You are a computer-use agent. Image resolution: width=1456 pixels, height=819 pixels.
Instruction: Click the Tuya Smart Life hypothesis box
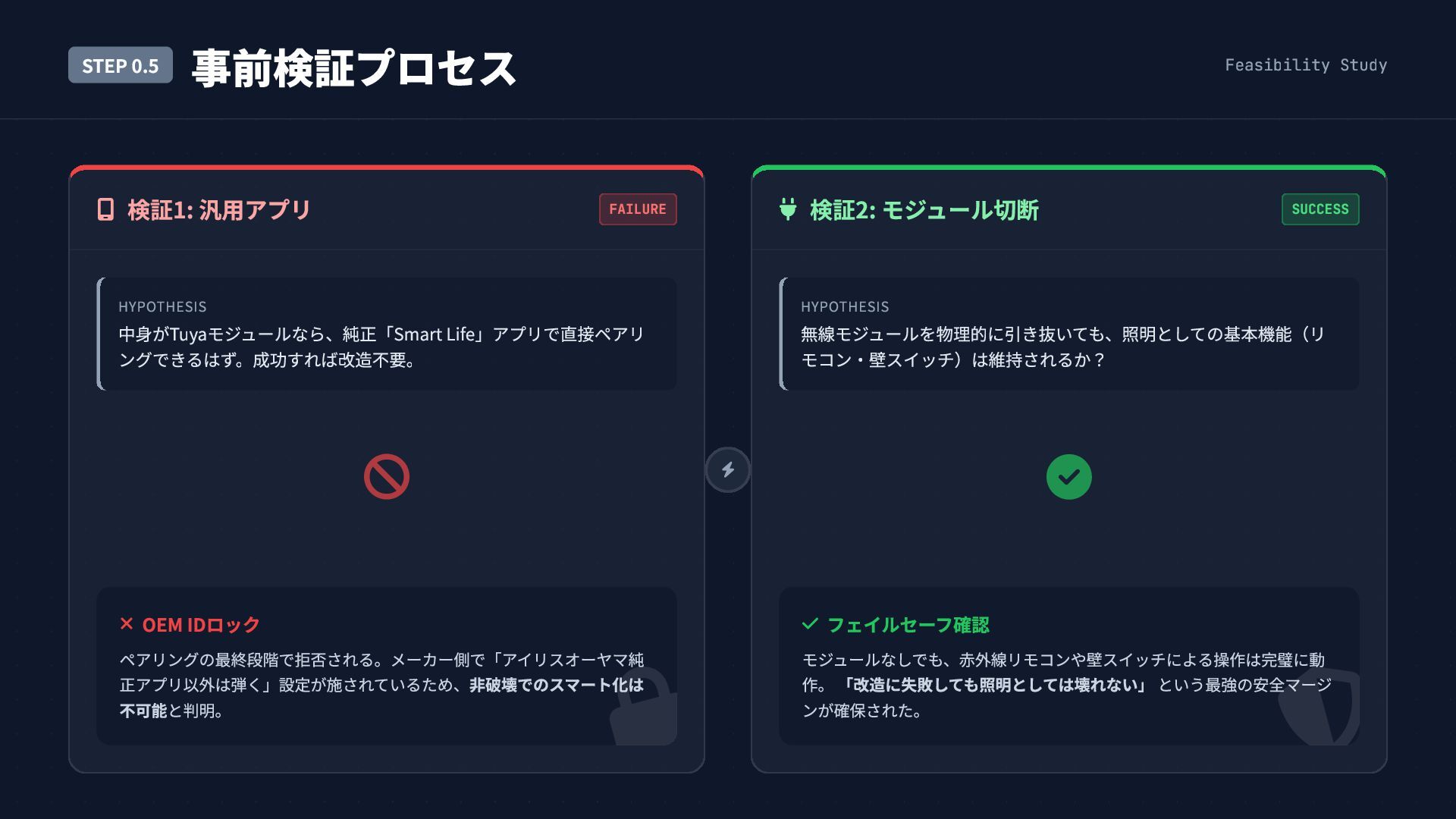(387, 334)
